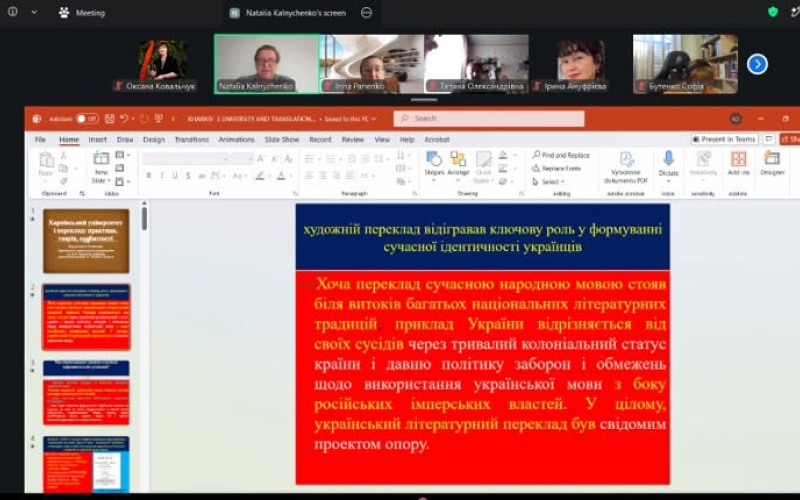This screenshot has height=500, width=800.
Task: Click the Reset slide icon
Action: tap(120, 168)
